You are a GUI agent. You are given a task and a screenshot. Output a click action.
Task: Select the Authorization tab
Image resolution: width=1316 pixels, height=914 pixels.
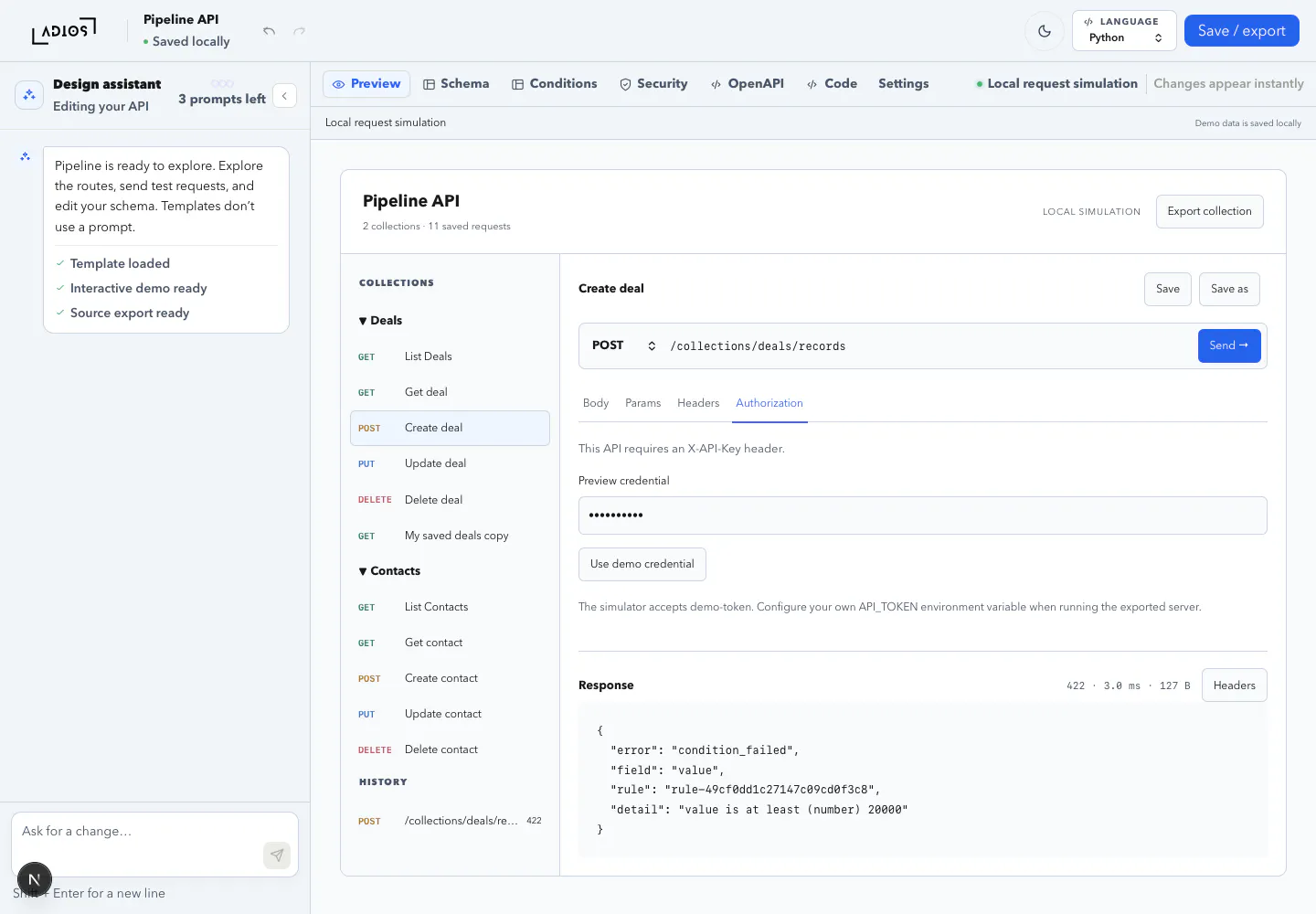click(769, 403)
